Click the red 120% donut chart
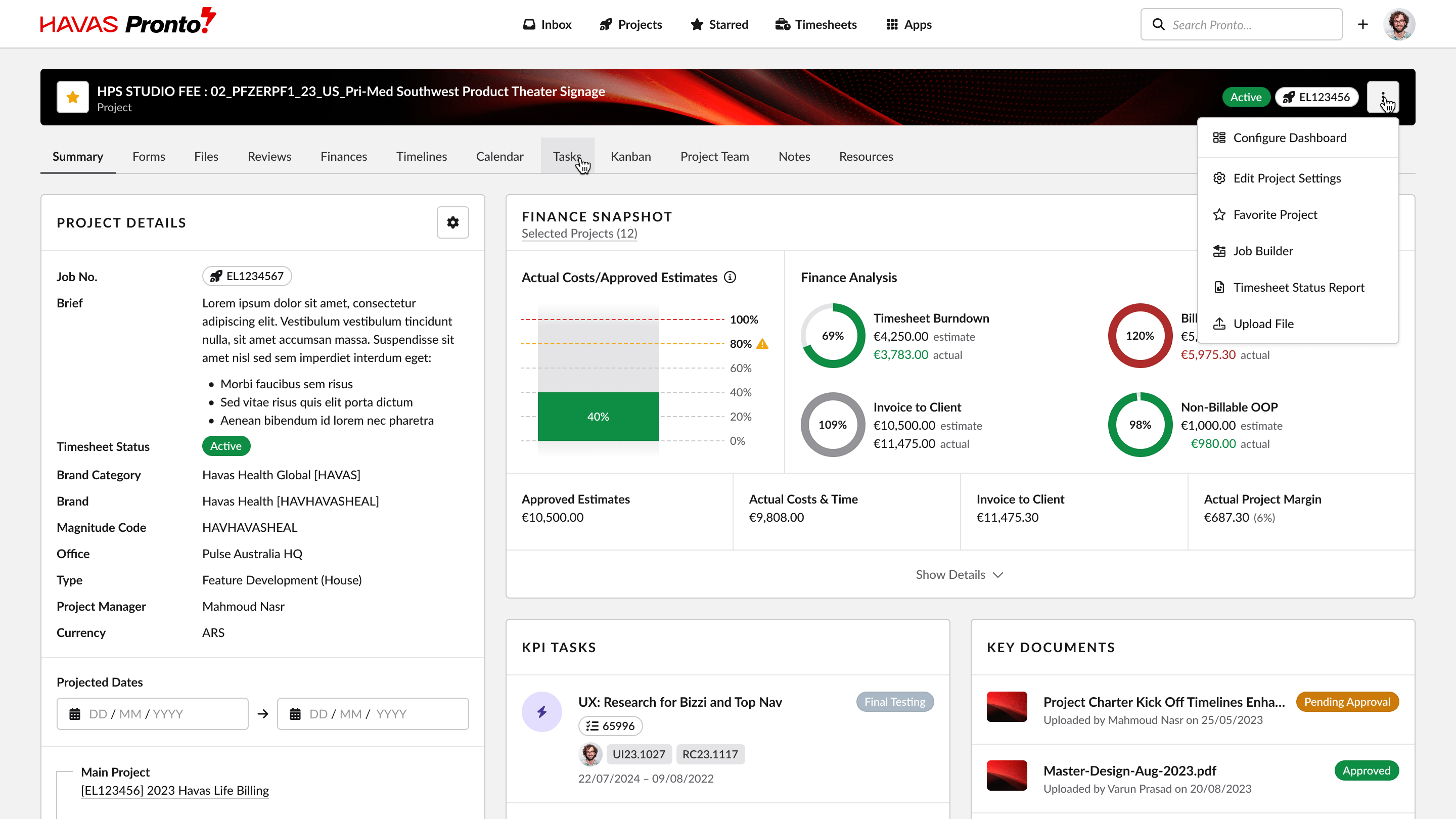Screen dimensions: 1456x819 pyautogui.click(x=1140, y=336)
